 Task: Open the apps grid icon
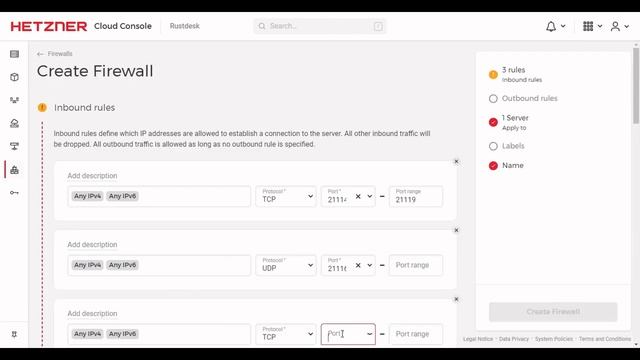(588, 27)
